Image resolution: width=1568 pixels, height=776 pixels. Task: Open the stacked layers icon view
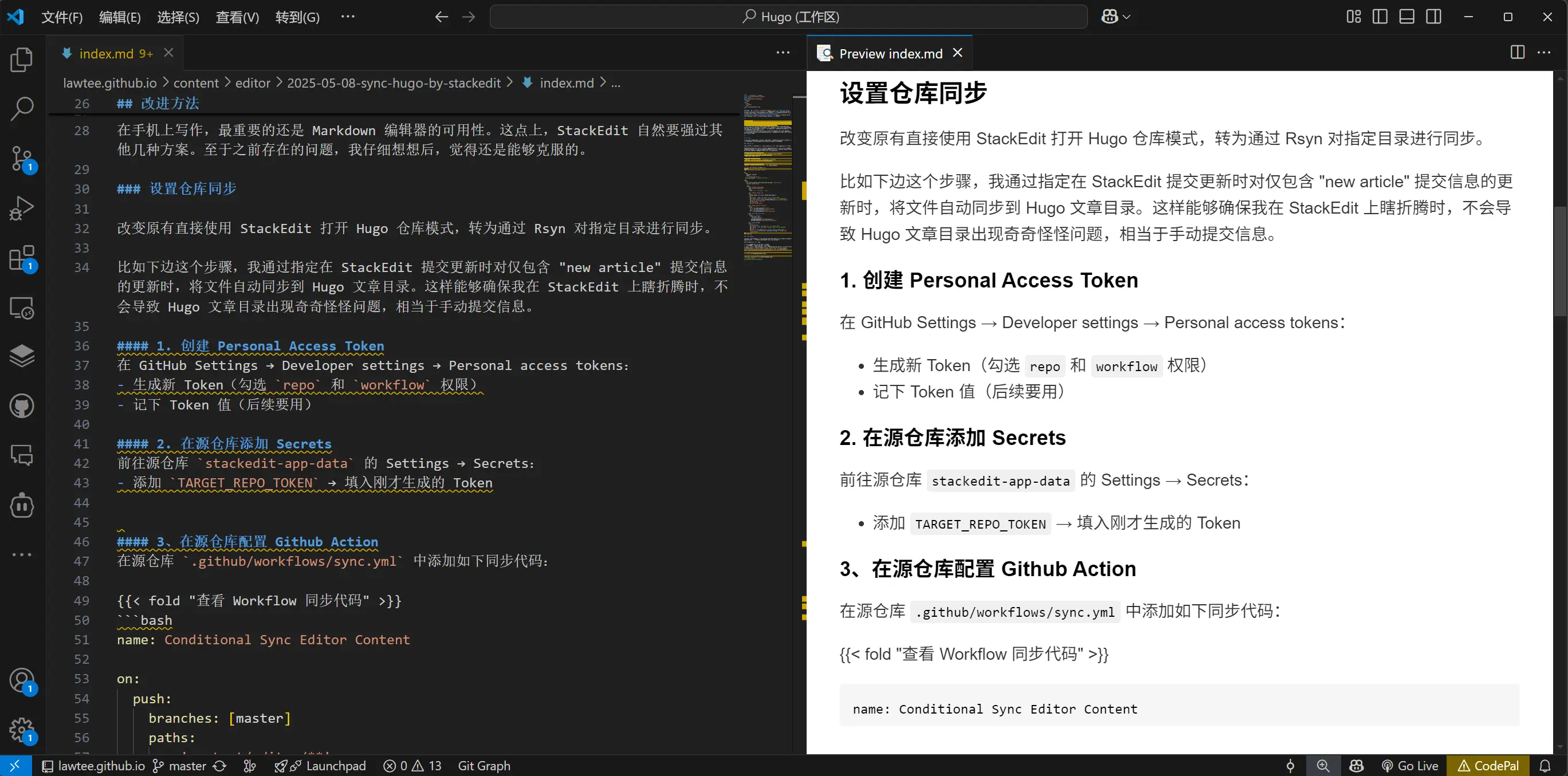pos(22,356)
